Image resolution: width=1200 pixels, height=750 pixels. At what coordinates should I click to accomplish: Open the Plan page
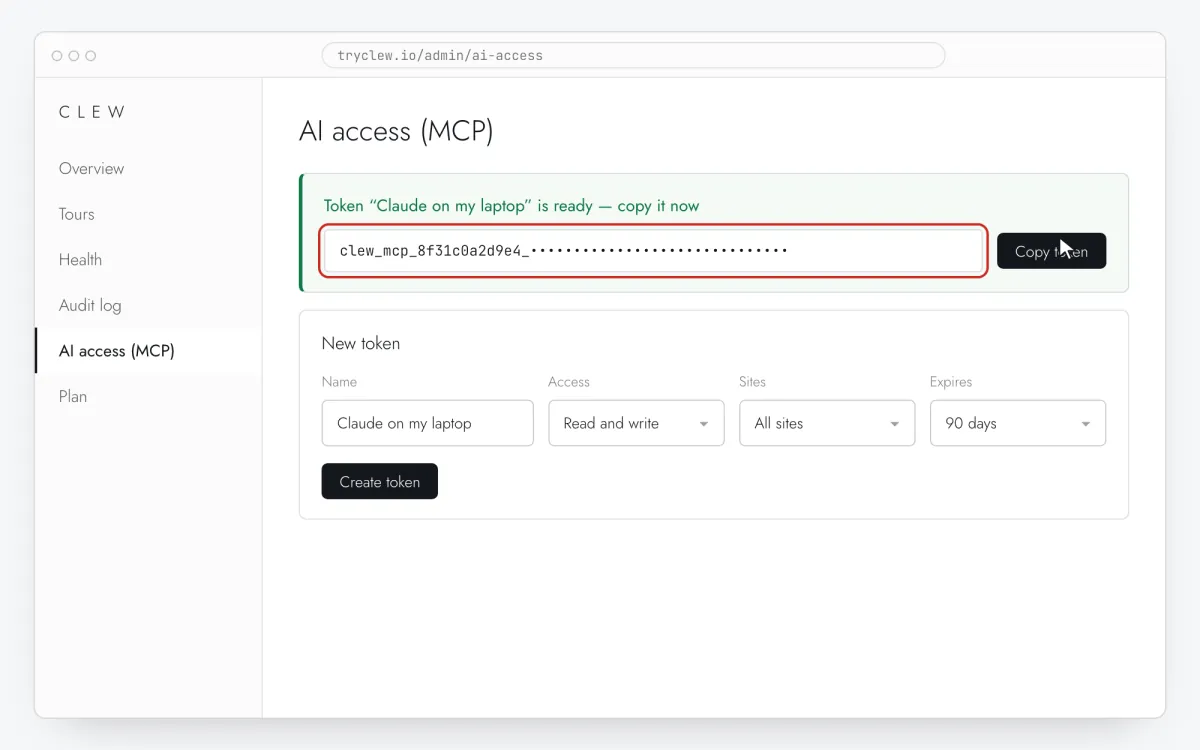point(148,396)
